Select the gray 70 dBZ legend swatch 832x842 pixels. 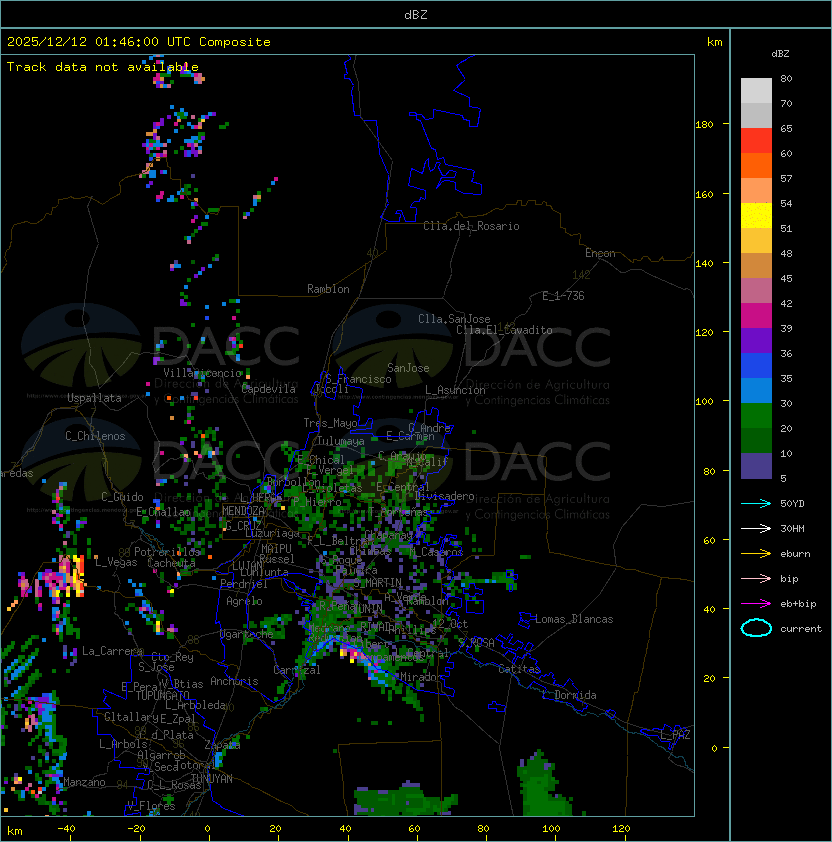pyautogui.click(x=756, y=115)
